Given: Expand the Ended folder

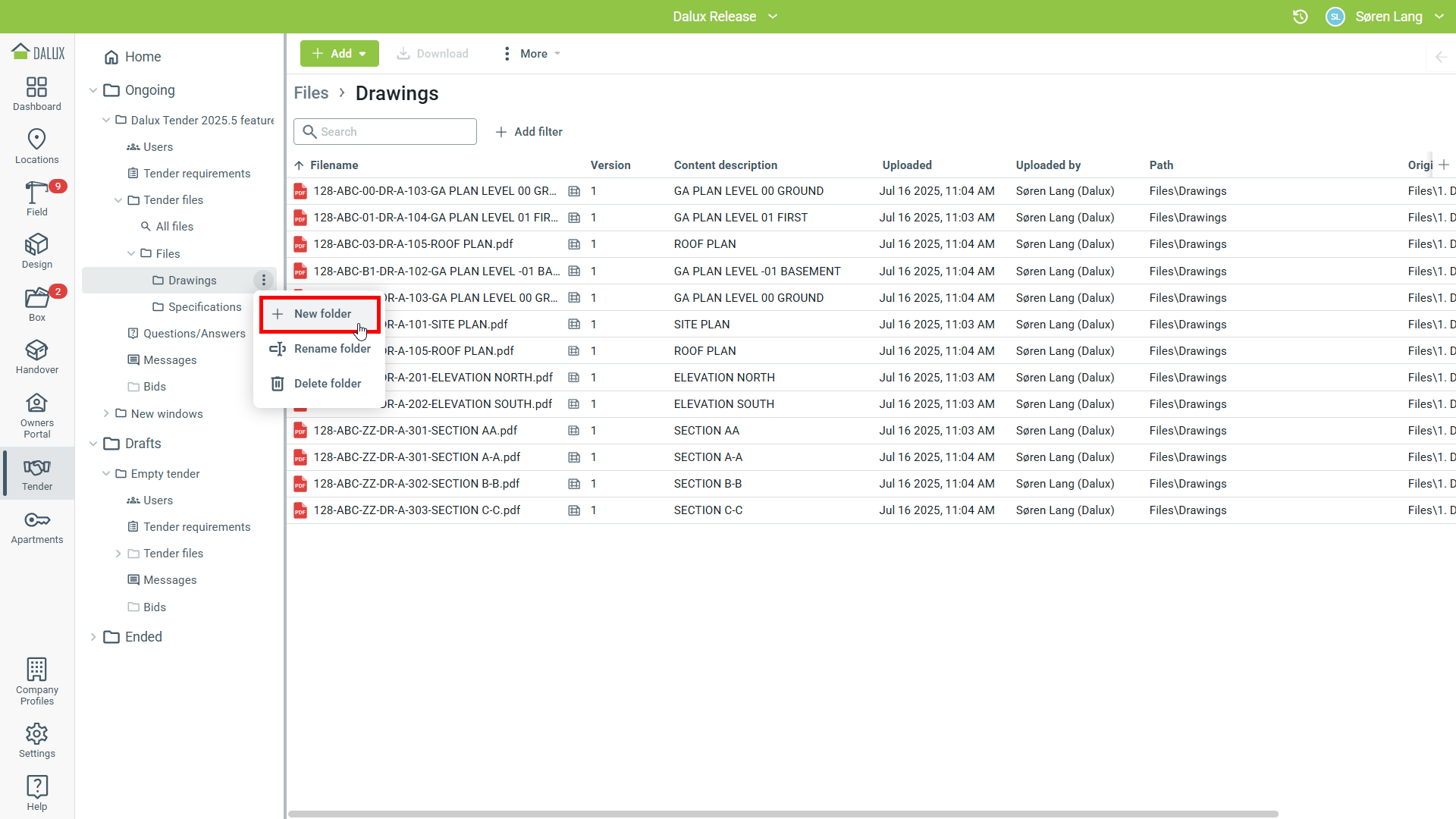Looking at the screenshot, I should coord(93,637).
